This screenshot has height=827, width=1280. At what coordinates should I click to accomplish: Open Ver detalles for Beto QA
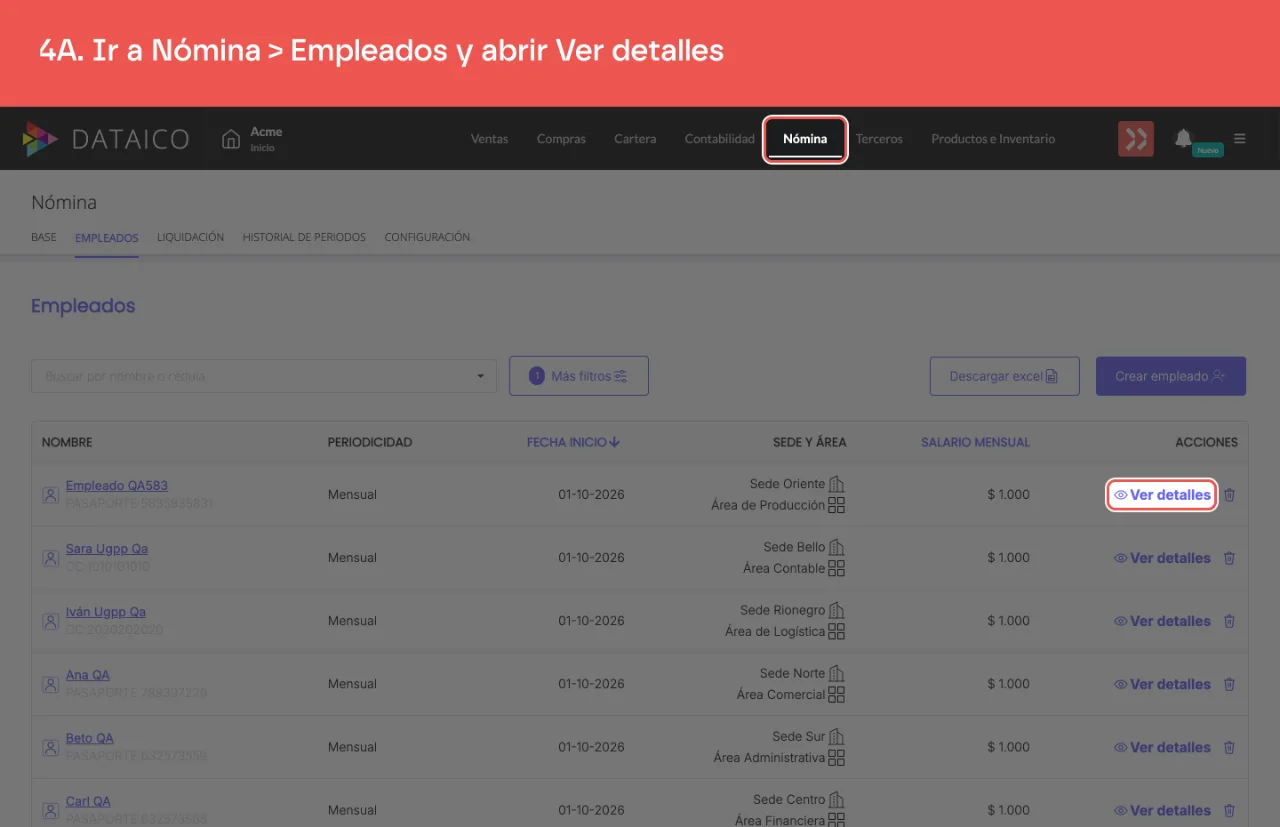pyautogui.click(x=1162, y=747)
